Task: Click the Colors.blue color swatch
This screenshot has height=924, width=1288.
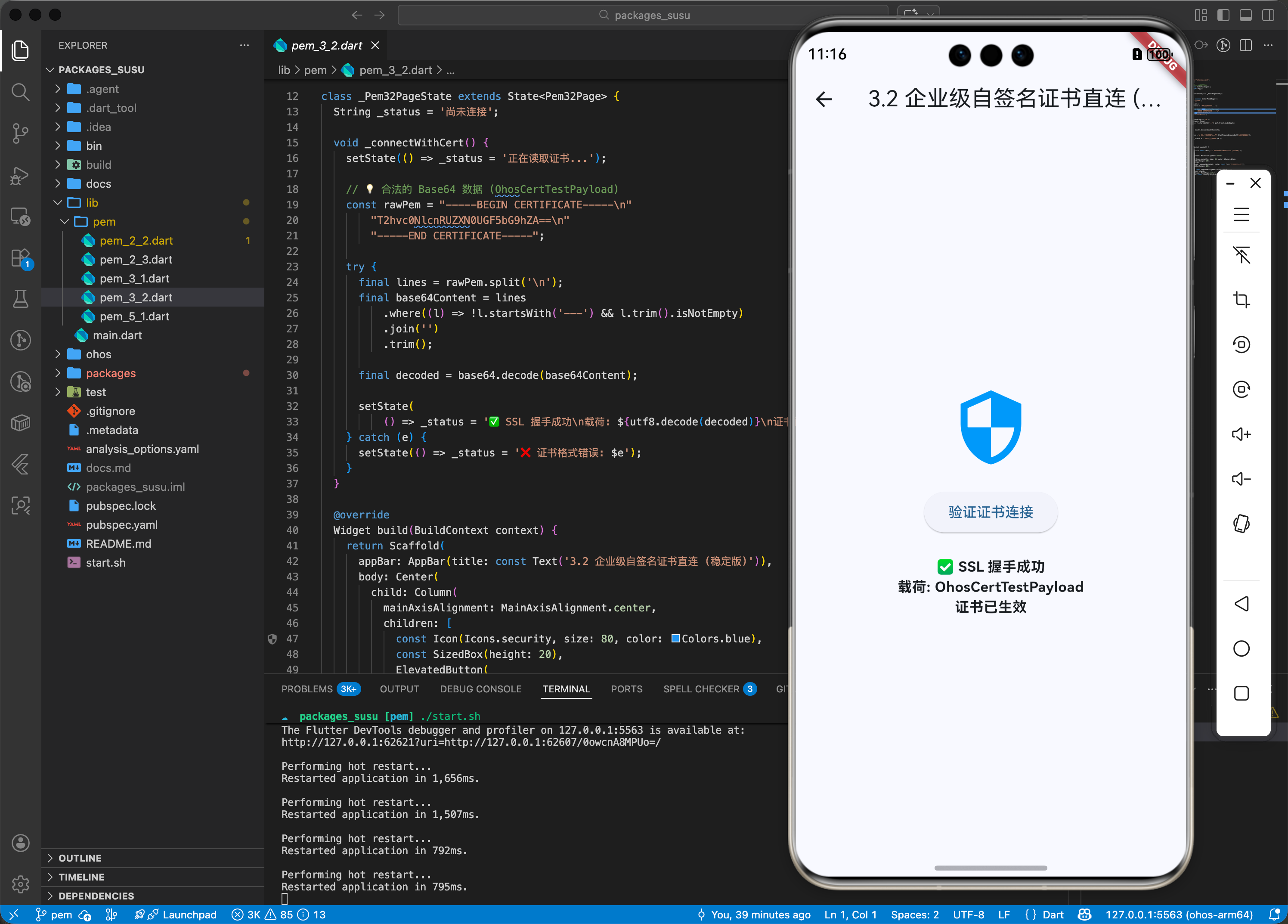Action: click(x=675, y=639)
